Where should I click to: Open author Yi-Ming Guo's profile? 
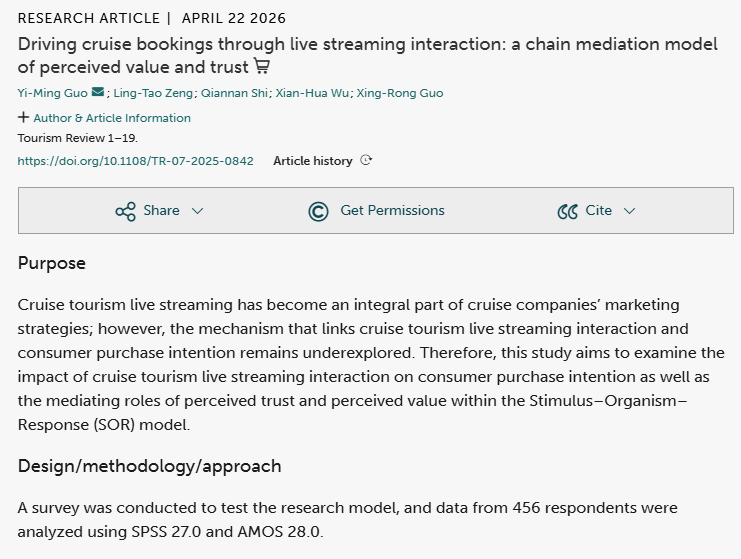tap(52, 93)
